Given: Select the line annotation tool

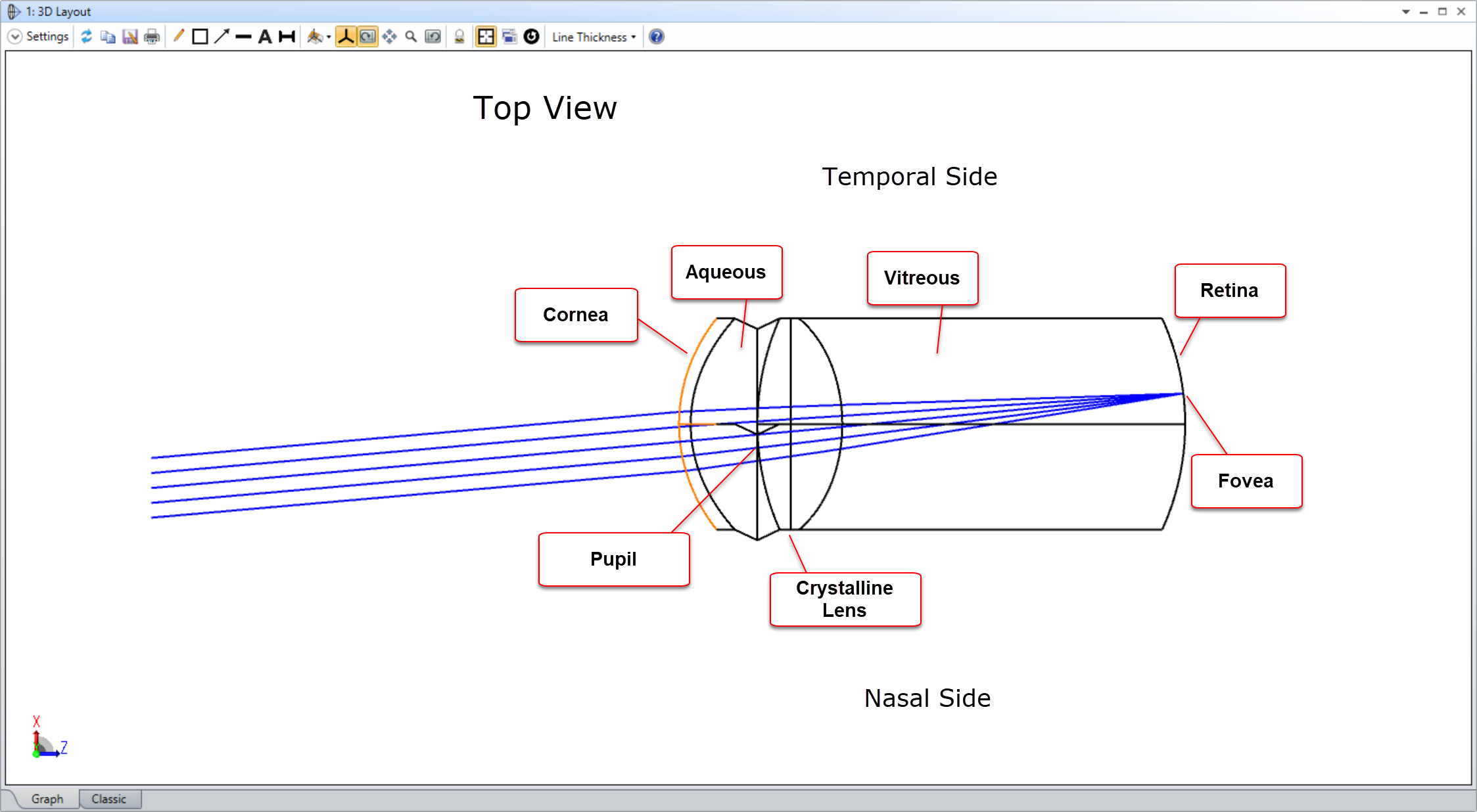Looking at the screenshot, I should coord(243,37).
